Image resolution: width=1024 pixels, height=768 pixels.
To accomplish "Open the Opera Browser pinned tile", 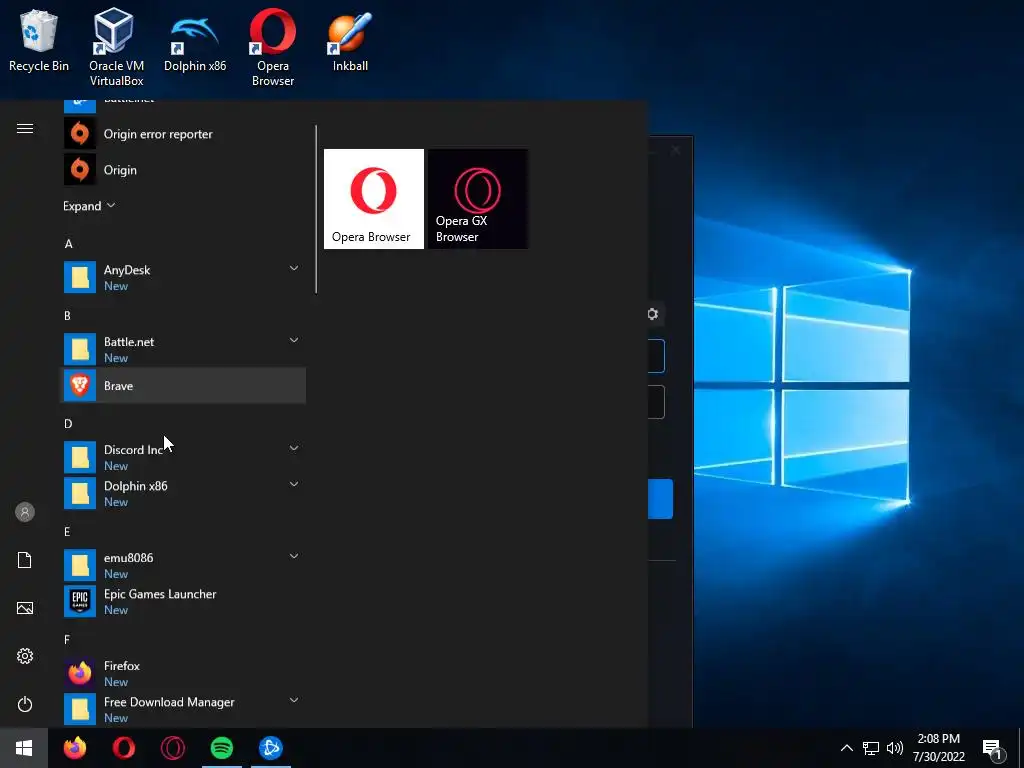I will pyautogui.click(x=374, y=199).
